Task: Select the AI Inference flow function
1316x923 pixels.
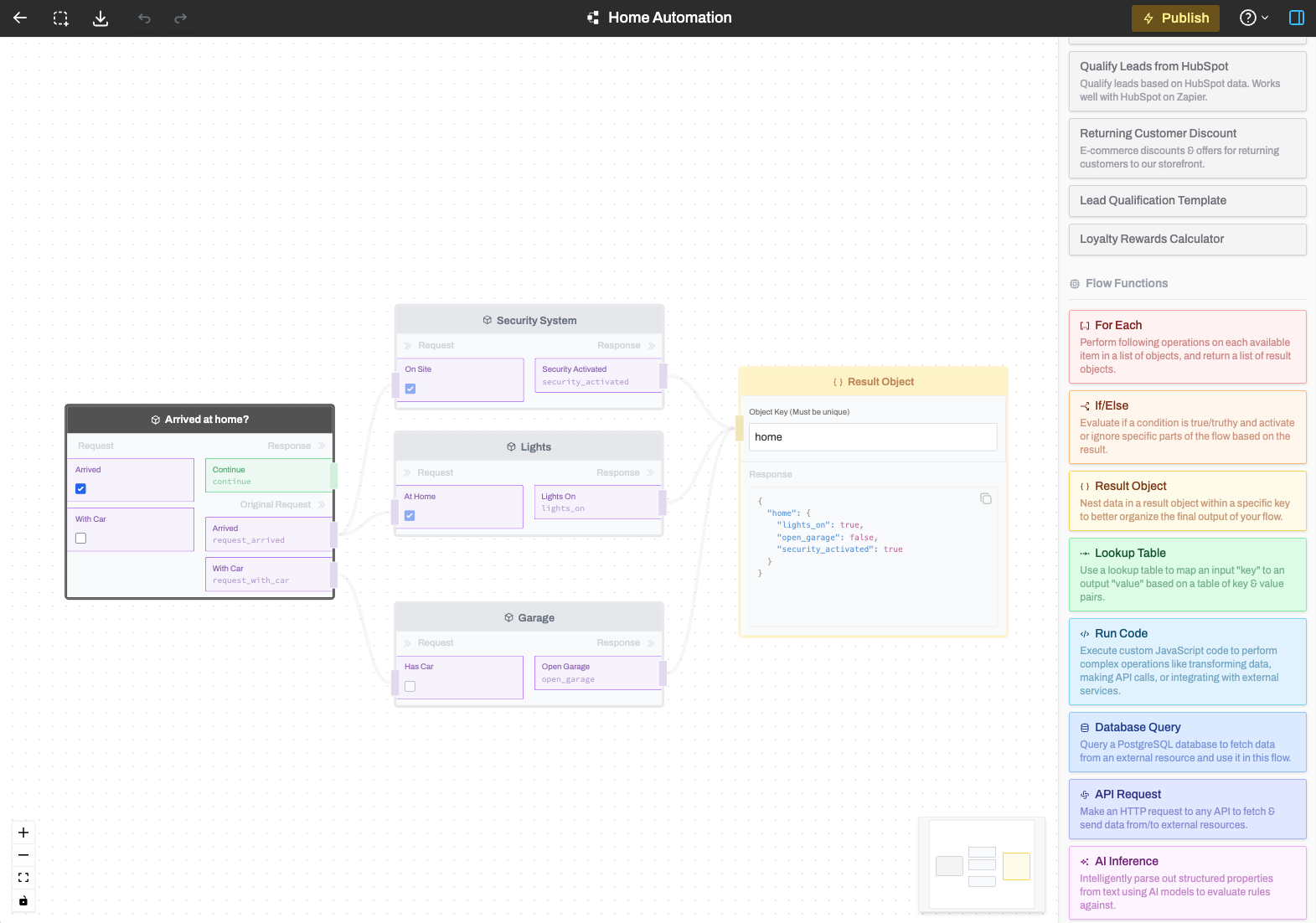Action: pyautogui.click(x=1188, y=883)
